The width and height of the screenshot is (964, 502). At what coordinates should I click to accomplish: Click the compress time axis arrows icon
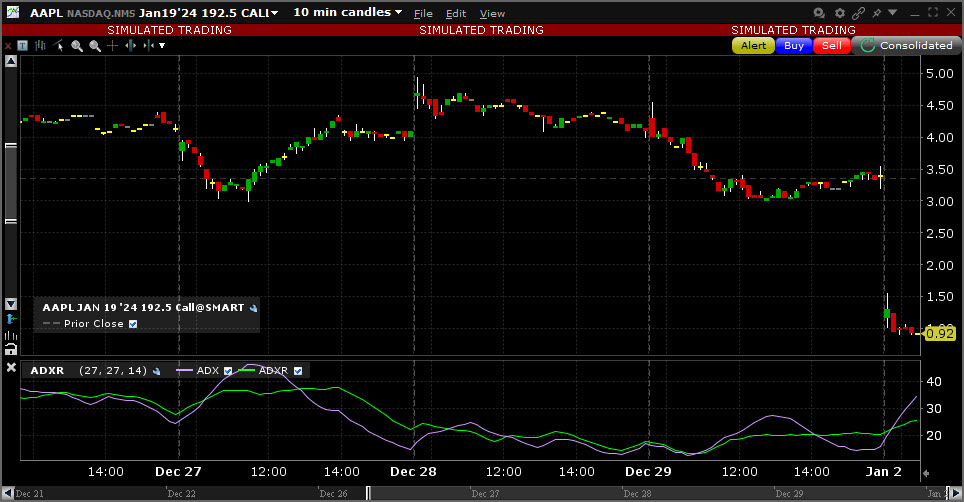(148, 45)
